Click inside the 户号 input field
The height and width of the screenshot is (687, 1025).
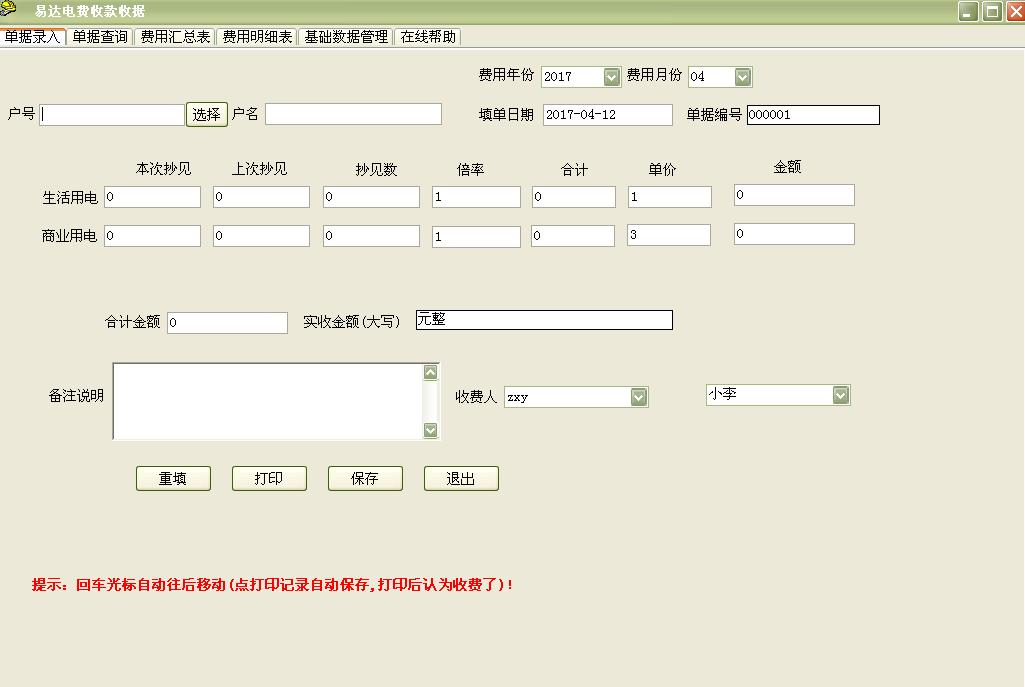click(110, 113)
